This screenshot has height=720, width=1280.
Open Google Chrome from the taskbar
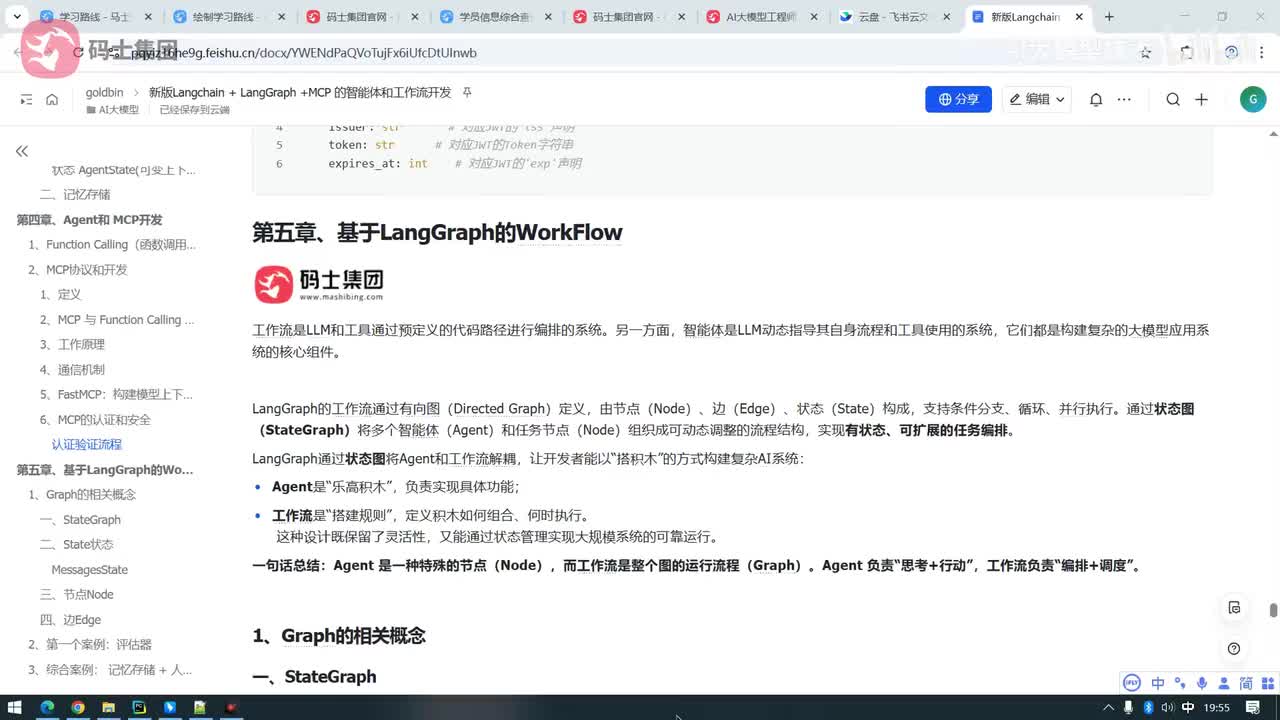[78, 708]
